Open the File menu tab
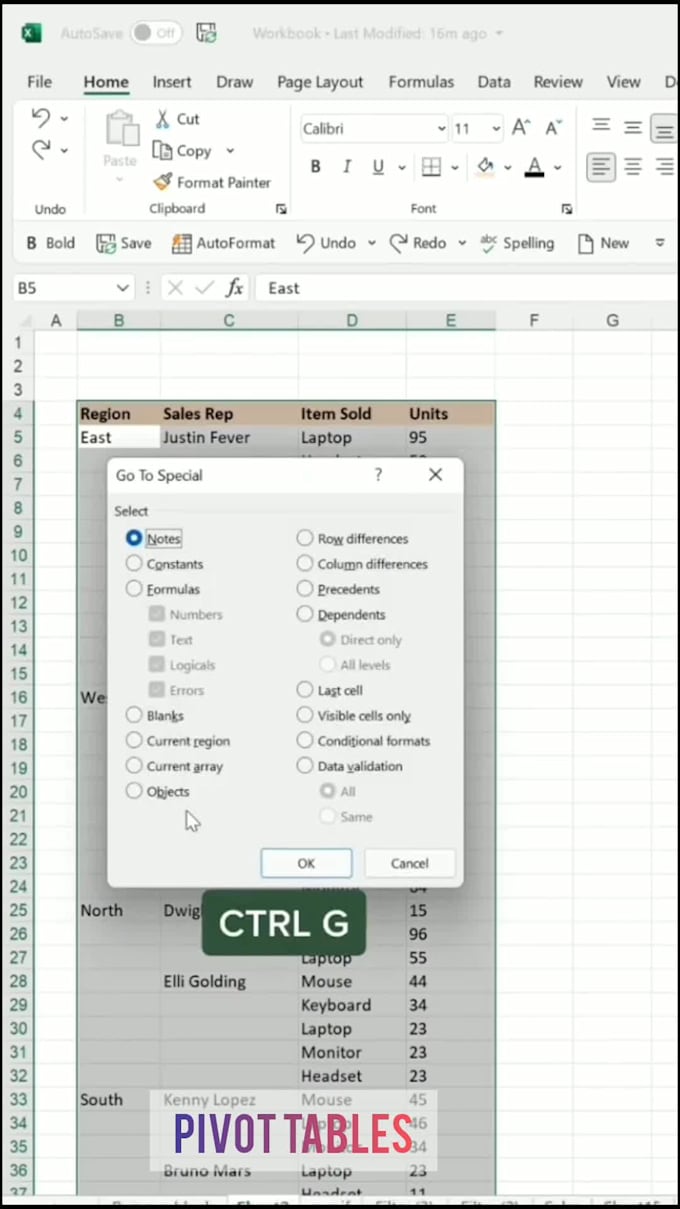Image resolution: width=680 pixels, height=1209 pixels. point(40,82)
